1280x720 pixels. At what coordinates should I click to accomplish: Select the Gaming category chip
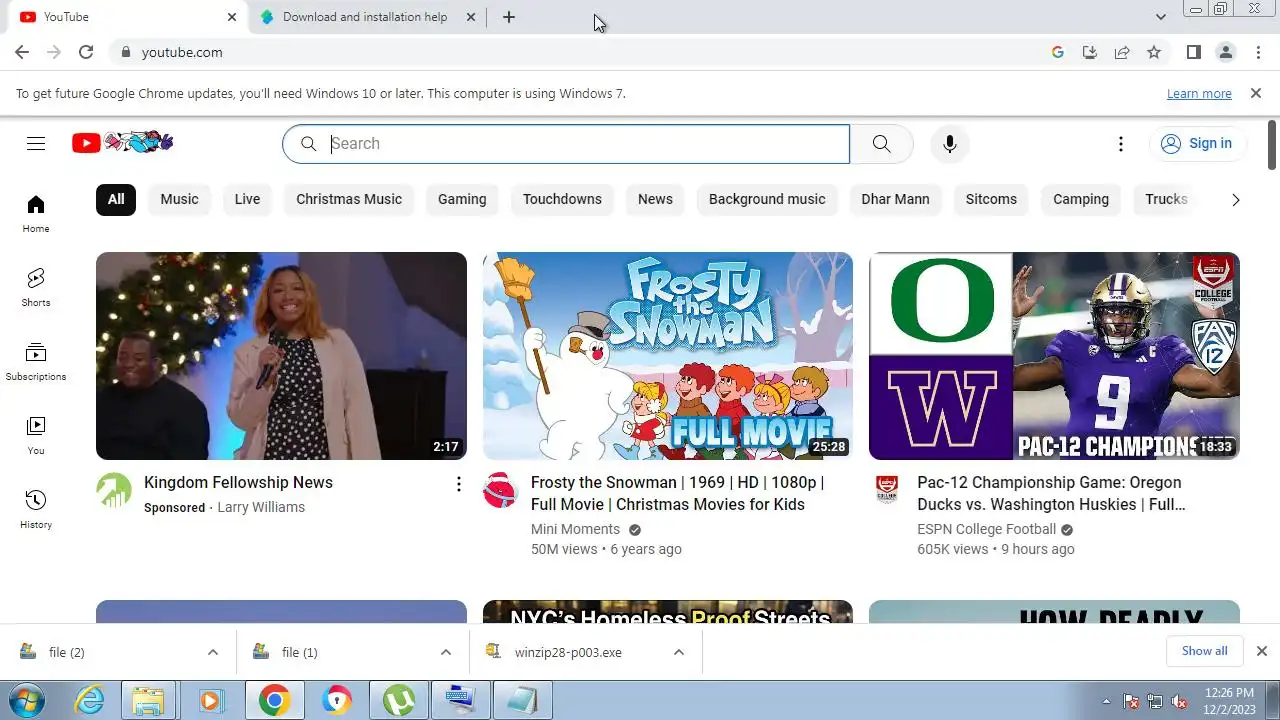pos(462,199)
